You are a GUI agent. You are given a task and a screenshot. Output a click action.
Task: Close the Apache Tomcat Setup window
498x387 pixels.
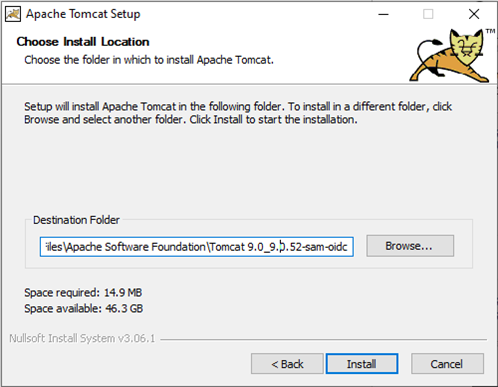[474, 14]
